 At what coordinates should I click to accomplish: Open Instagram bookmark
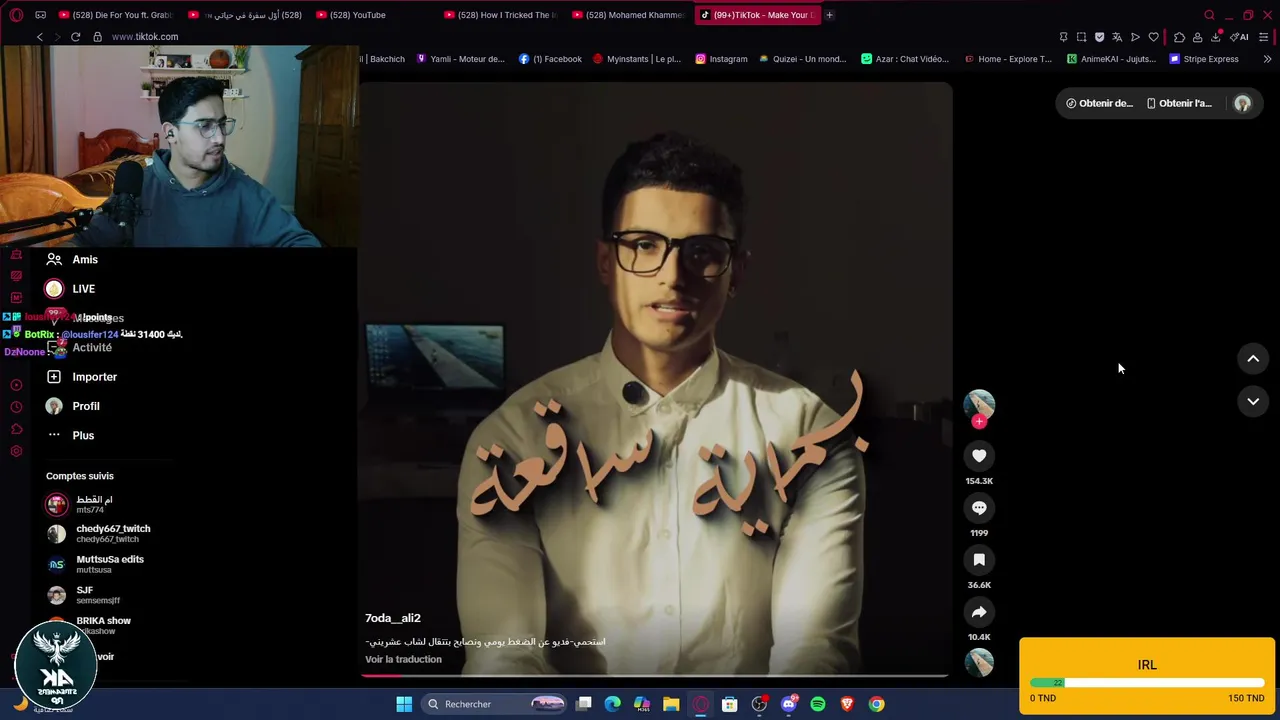721,59
